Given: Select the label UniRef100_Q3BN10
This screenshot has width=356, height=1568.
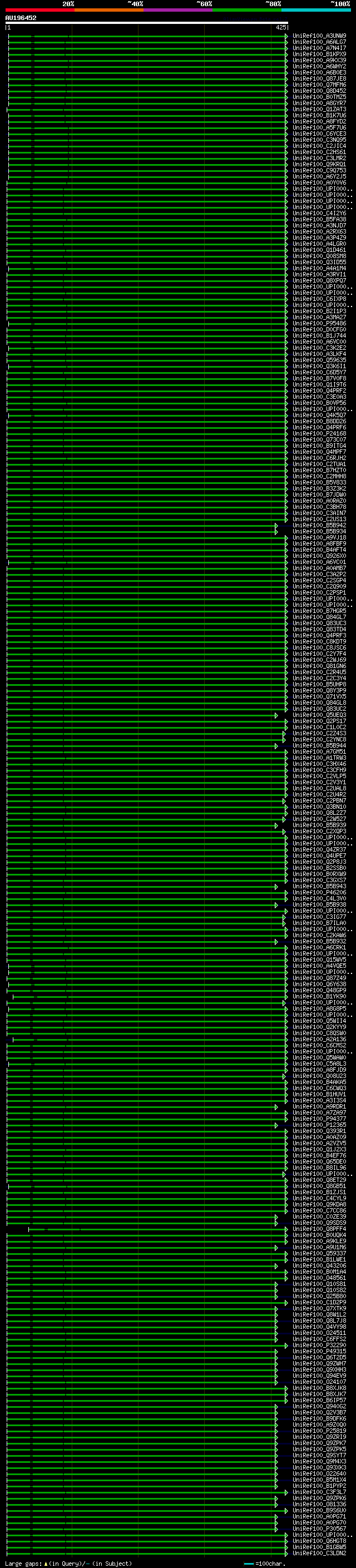Looking at the screenshot, I should (x=319, y=807).
